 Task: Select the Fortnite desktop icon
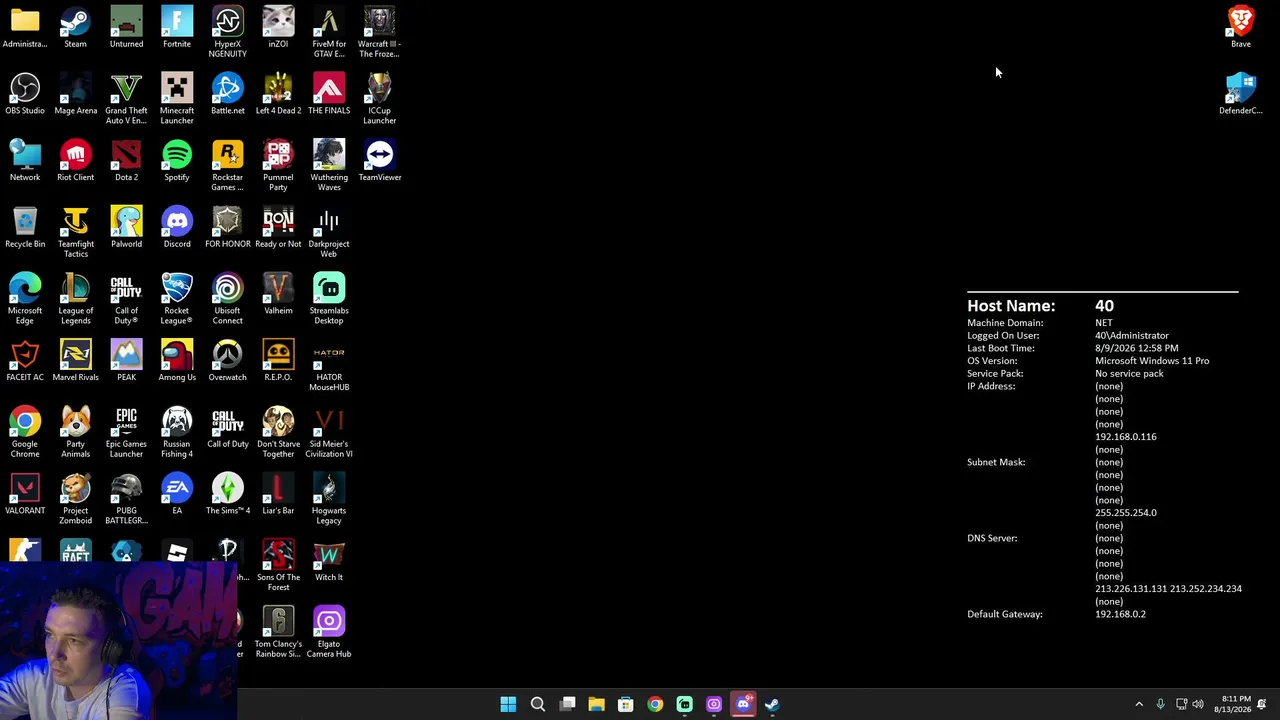177,27
